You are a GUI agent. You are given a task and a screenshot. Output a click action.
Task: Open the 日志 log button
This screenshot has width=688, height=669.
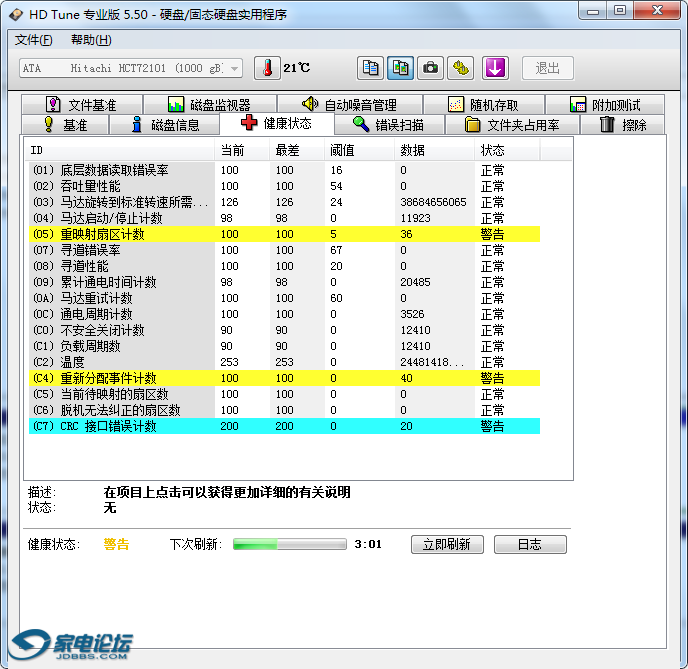pos(530,544)
